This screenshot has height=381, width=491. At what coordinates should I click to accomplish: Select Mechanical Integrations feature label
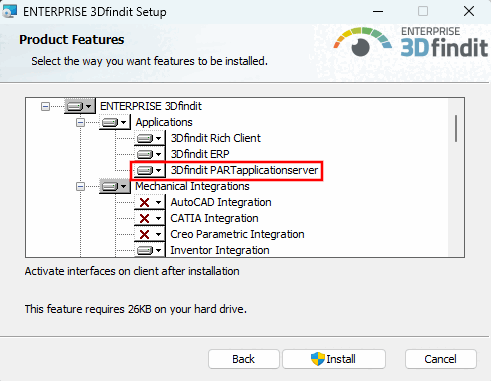click(x=192, y=186)
